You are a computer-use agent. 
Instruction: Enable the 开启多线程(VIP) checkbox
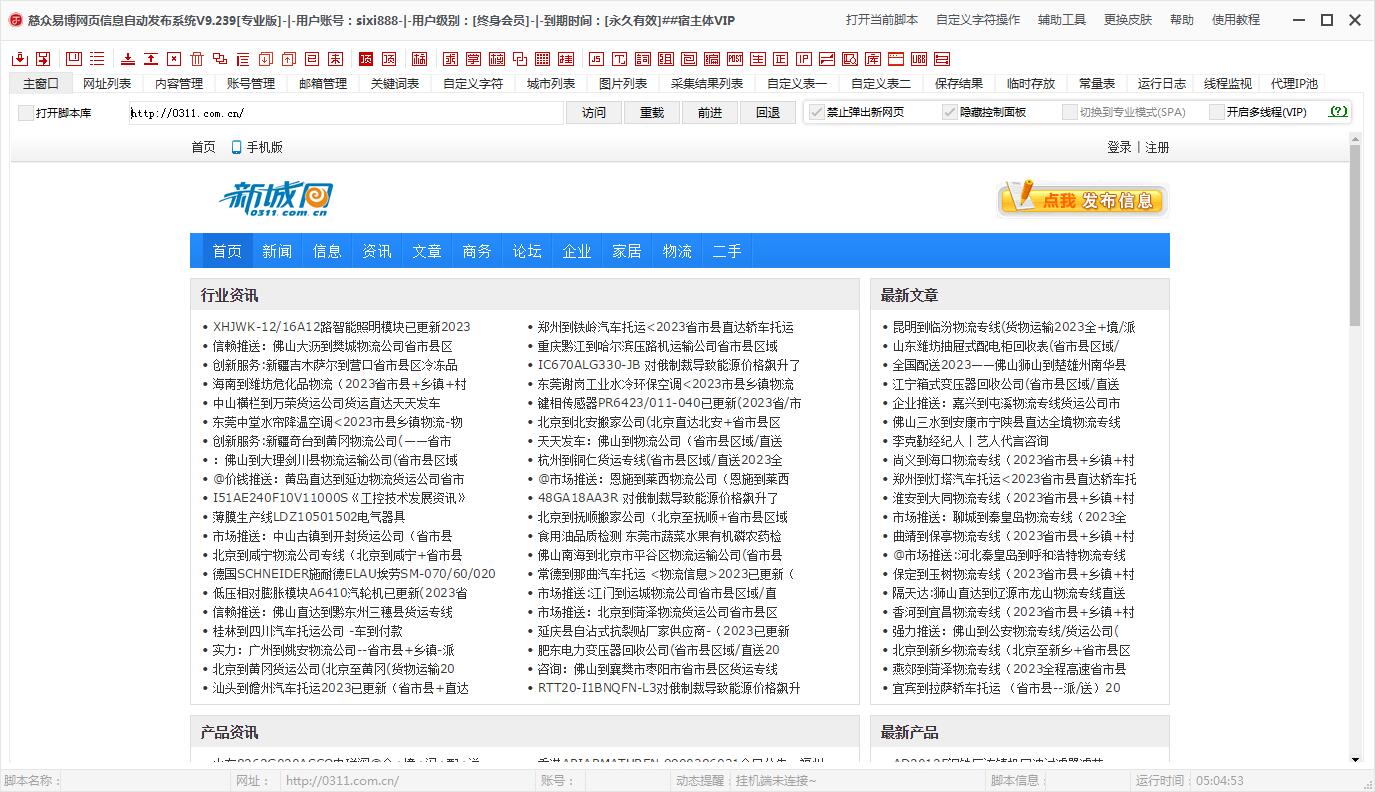(x=1217, y=112)
